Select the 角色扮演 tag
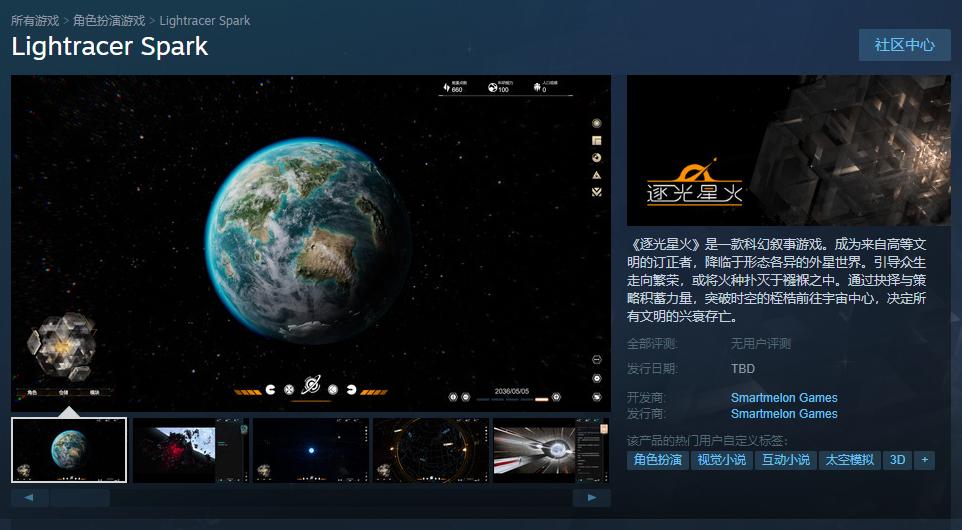Image resolution: width=962 pixels, height=530 pixels. click(x=657, y=460)
